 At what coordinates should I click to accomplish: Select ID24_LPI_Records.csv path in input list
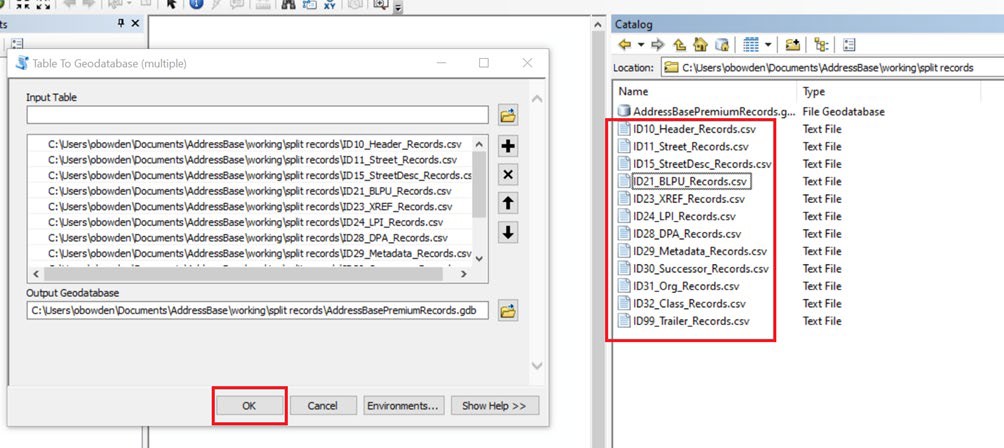pos(245,222)
